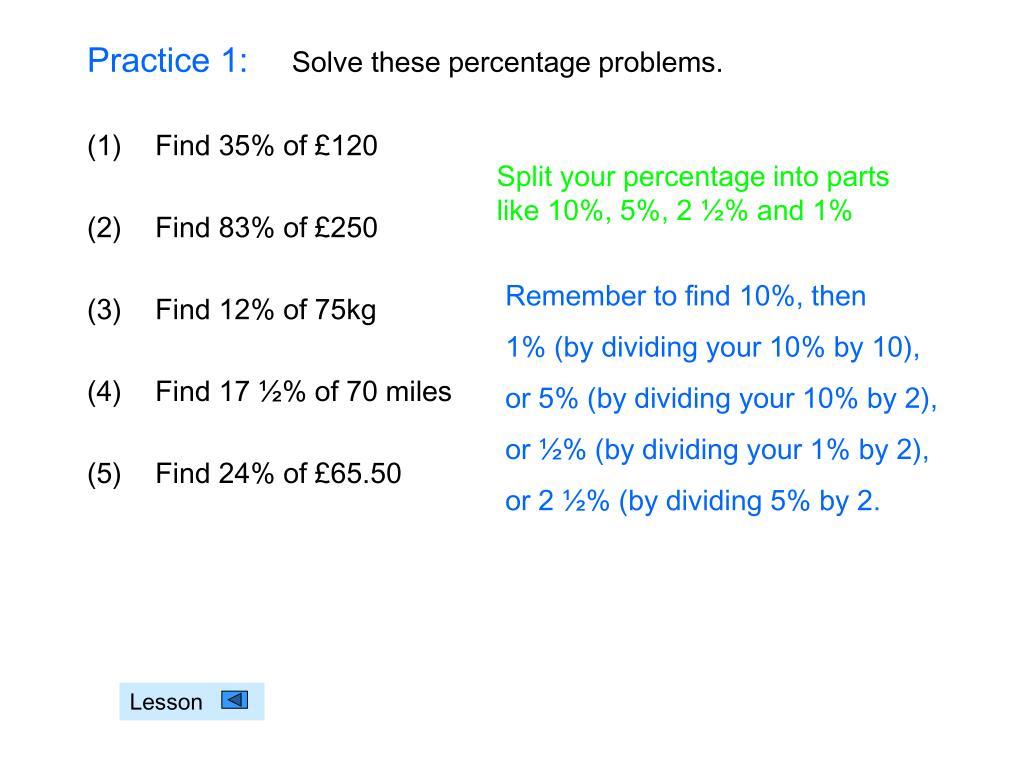The image size is (1024, 768).
Task: Click the ½% dividing 1% by 2 line
Action: click(x=717, y=450)
